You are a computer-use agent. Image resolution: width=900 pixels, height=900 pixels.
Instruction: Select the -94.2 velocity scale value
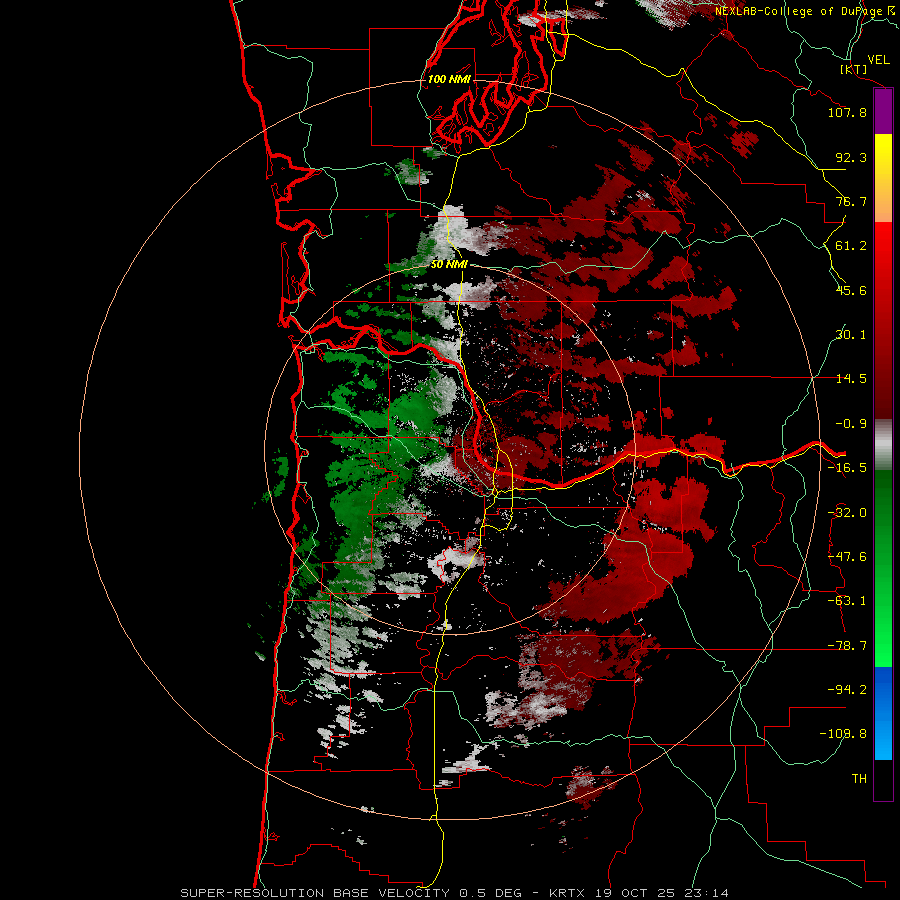pyautogui.click(x=847, y=690)
